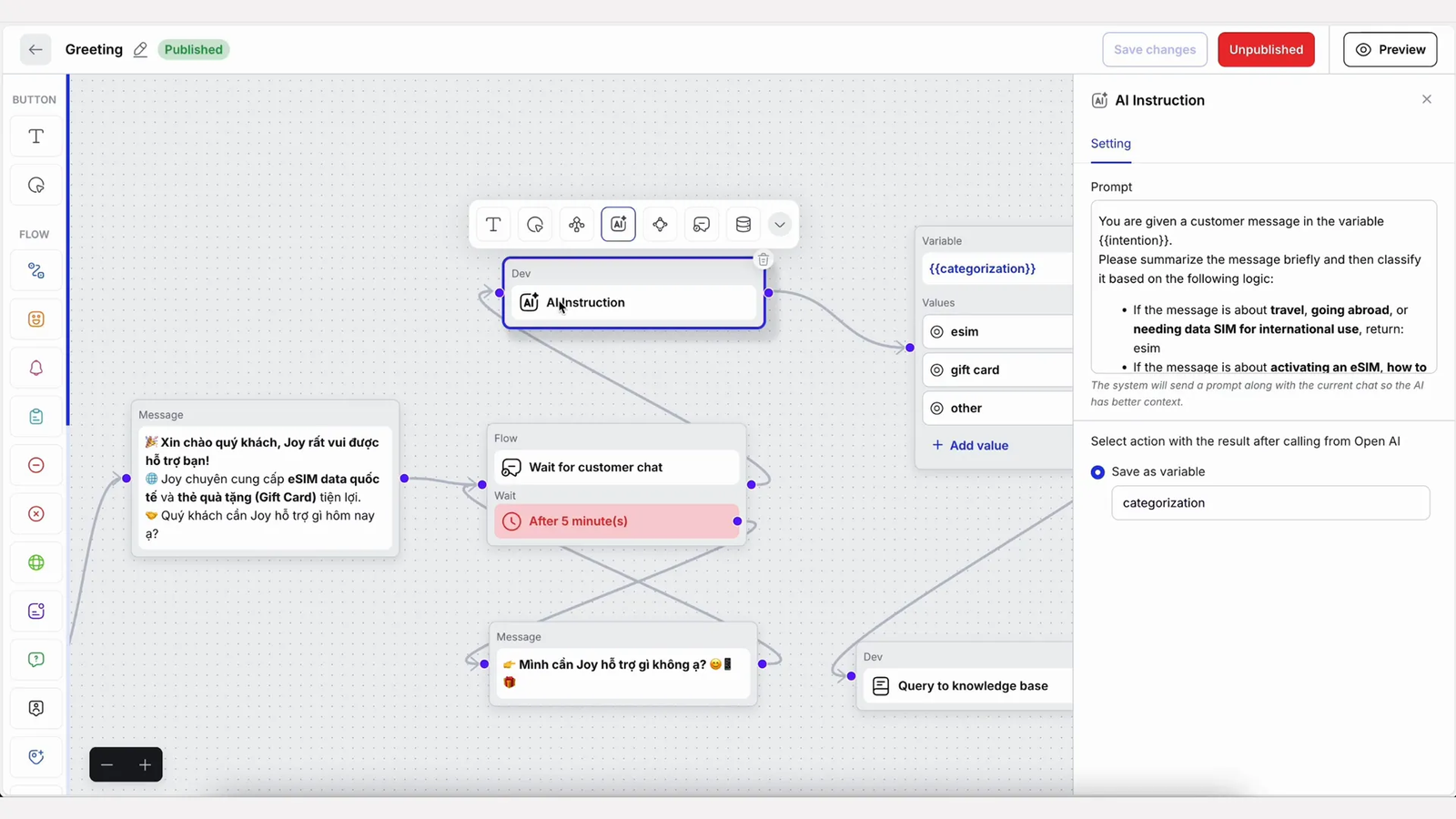The image size is (1456, 819).
Task: Expand the floating toolbar with the chevron button
Action: [780, 225]
